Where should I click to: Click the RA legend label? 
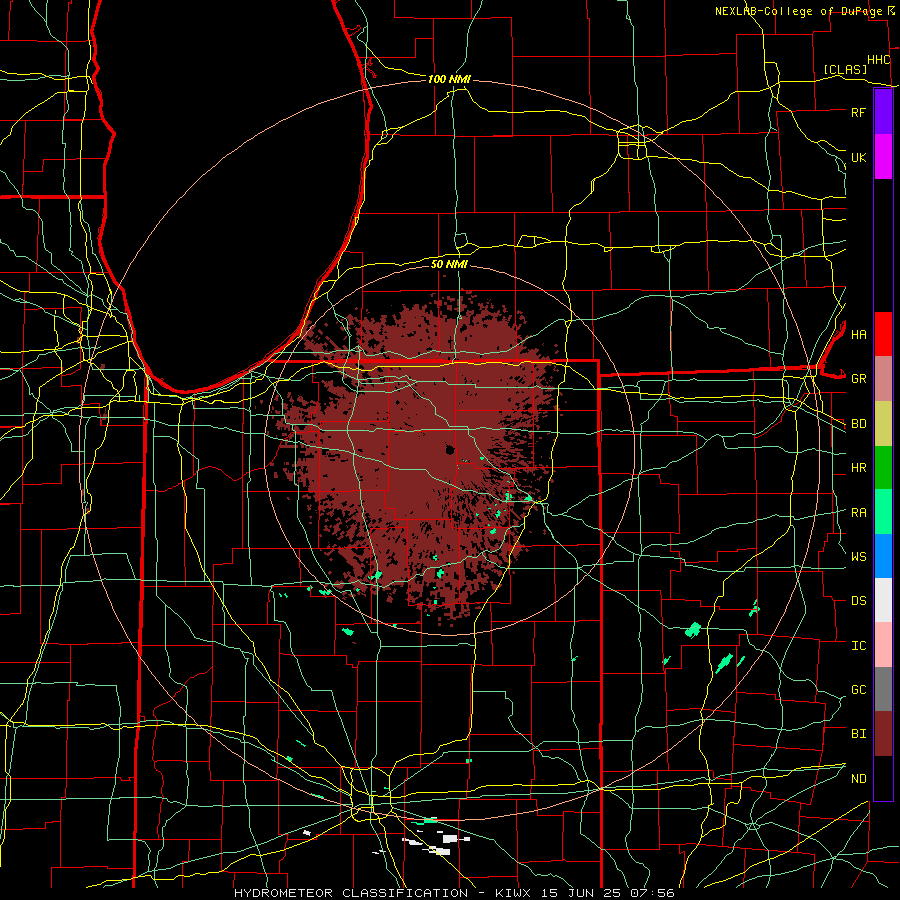(x=858, y=513)
